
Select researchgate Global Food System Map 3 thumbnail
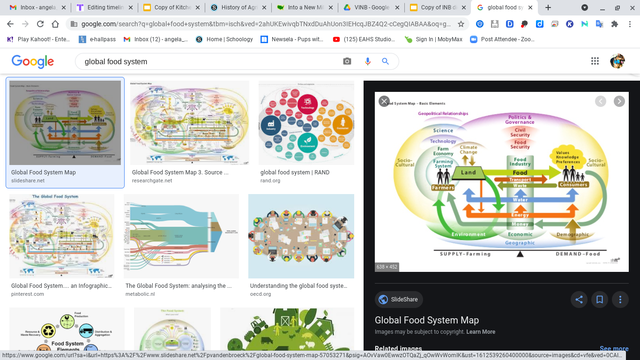(189, 123)
